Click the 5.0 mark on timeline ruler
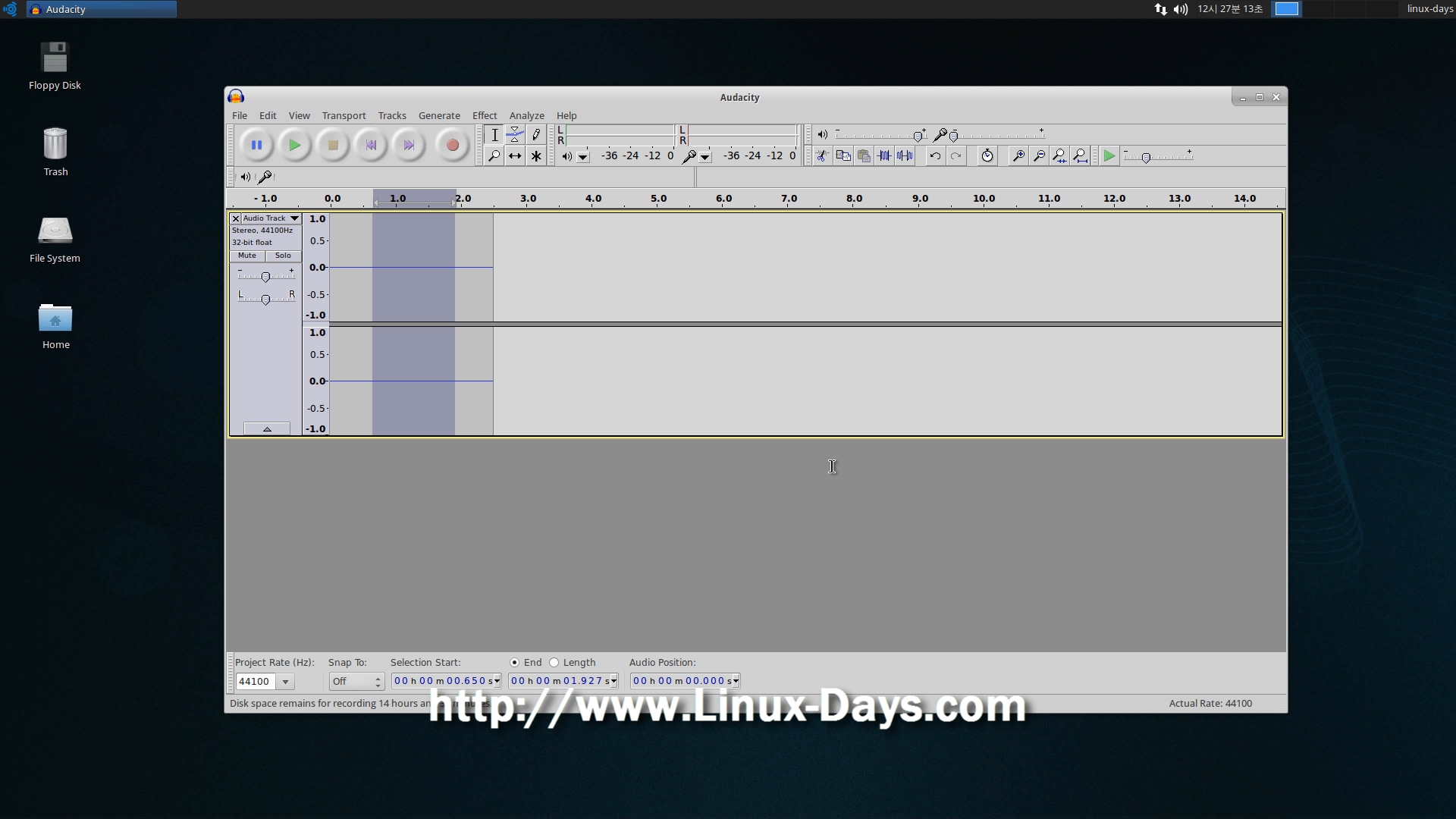 tap(658, 199)
